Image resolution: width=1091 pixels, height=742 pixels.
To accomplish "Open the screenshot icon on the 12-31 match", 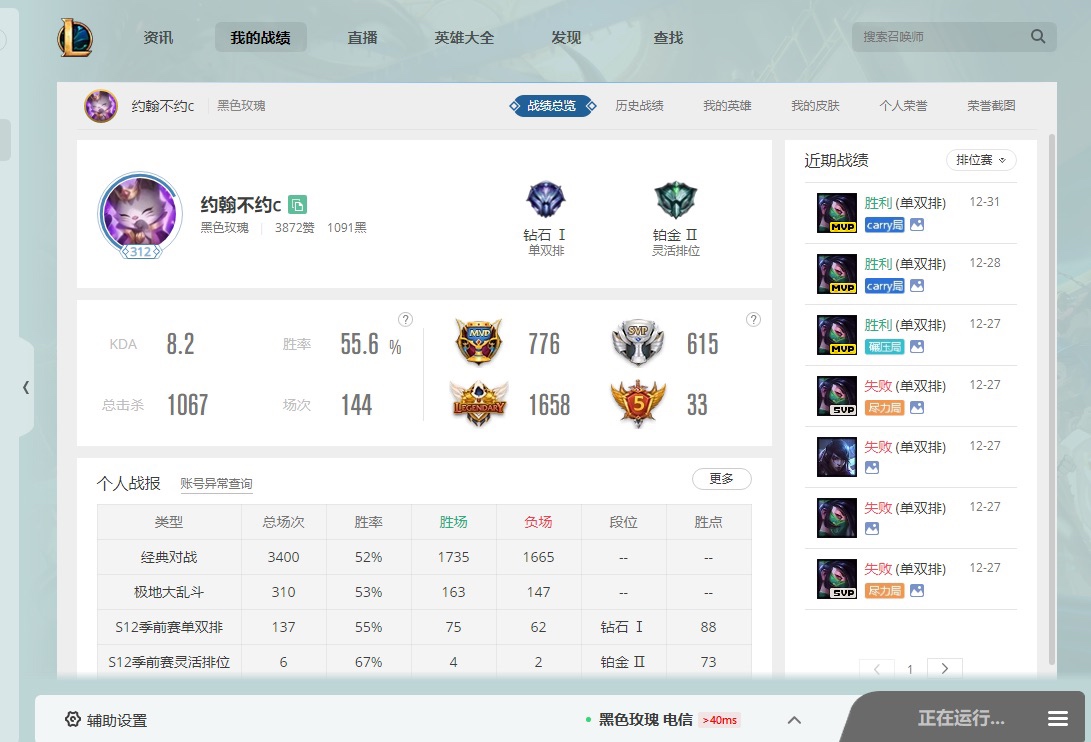I will (917, 225).
